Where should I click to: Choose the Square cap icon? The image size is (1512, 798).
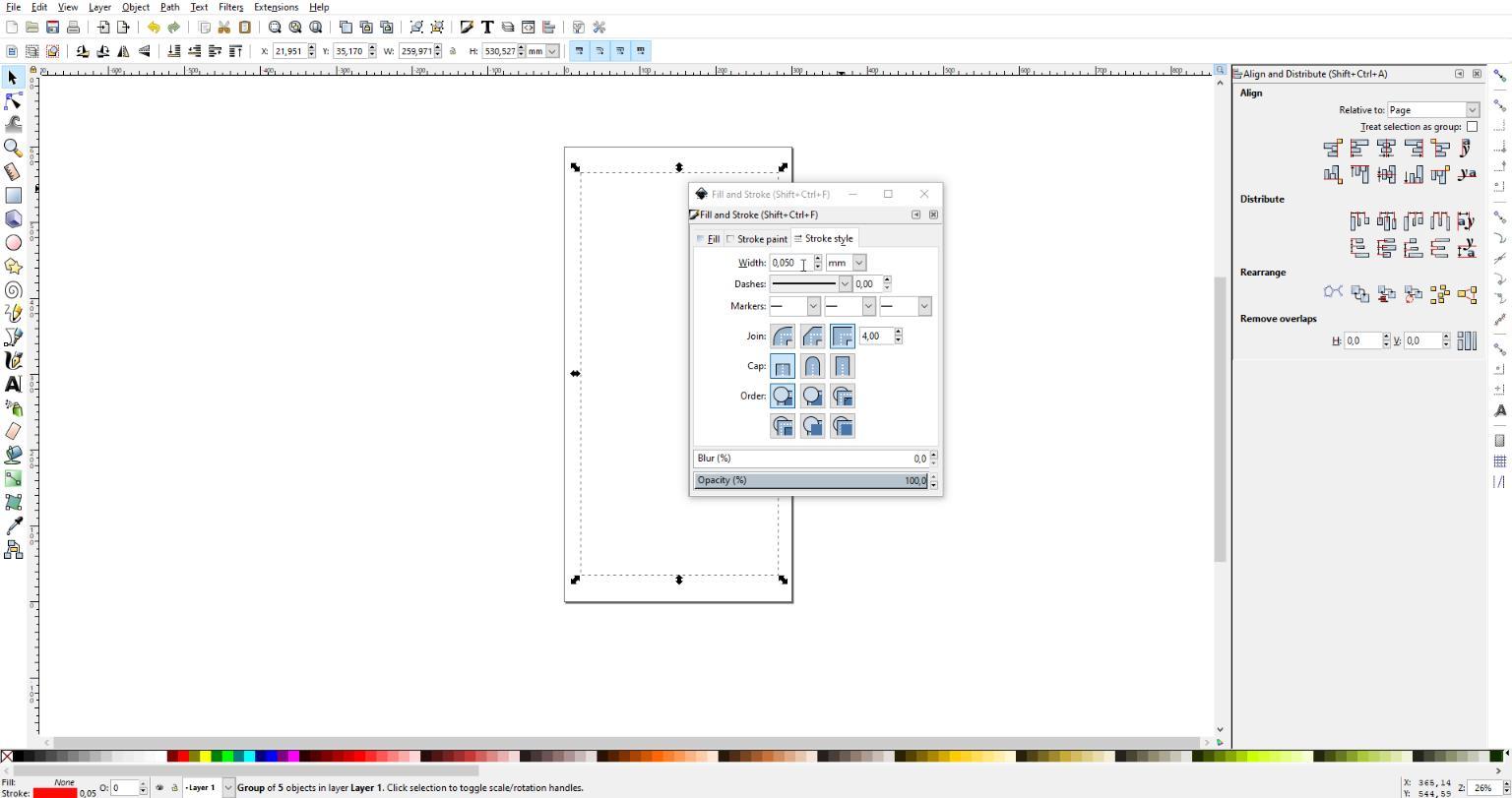tap(843, 366)
